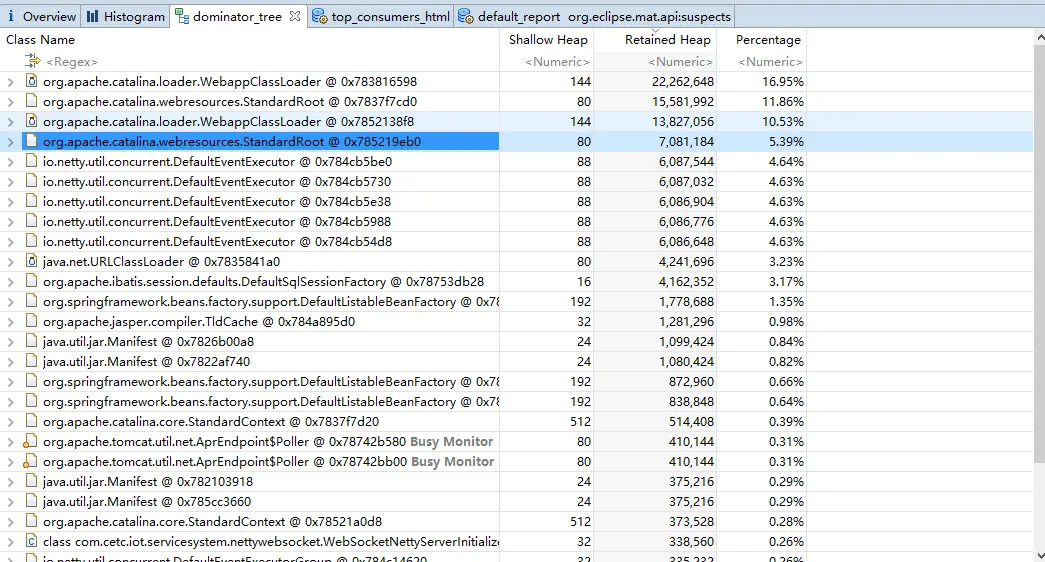
Task: Open the top_consumers_html tab
Action: [381, 16]
